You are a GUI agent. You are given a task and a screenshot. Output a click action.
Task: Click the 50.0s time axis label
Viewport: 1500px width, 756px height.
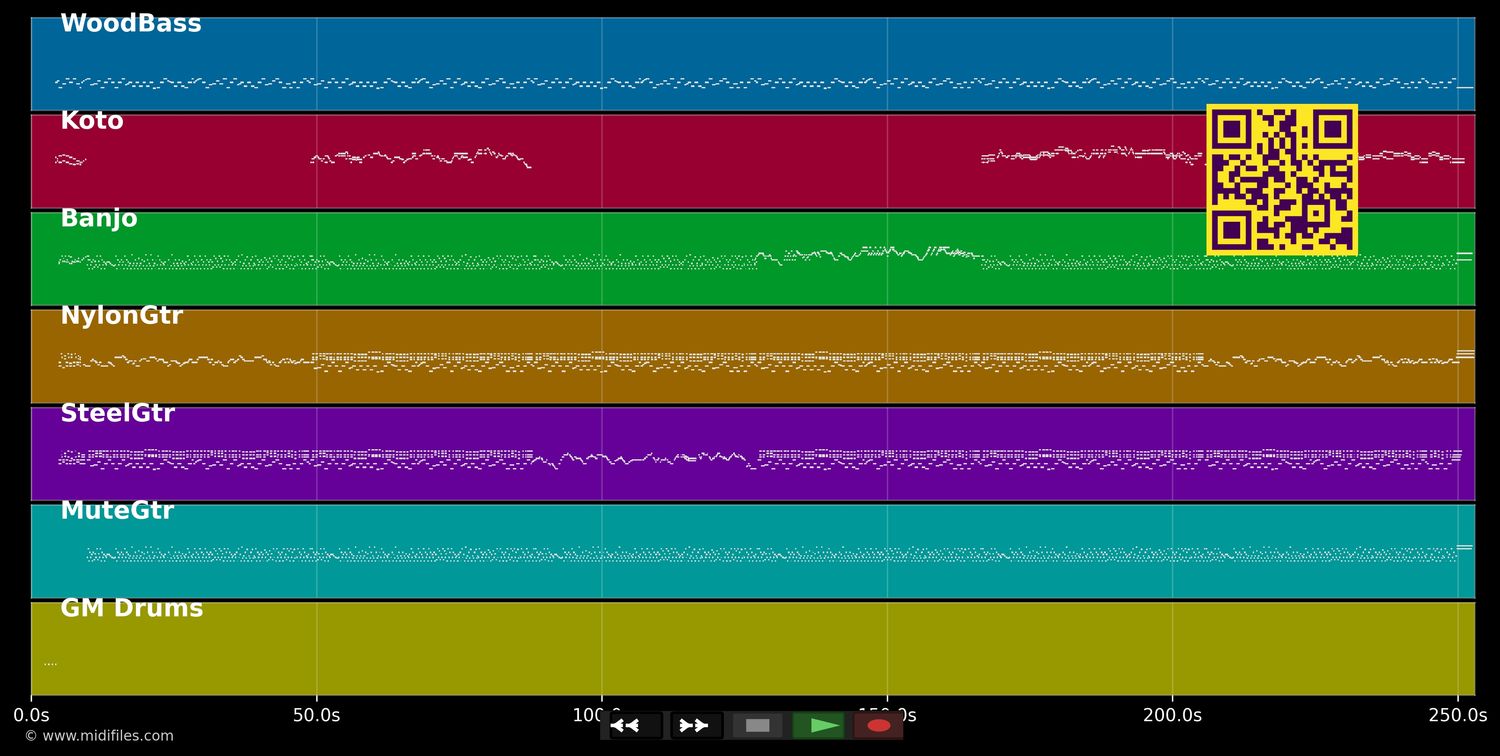tap(316, 716)
